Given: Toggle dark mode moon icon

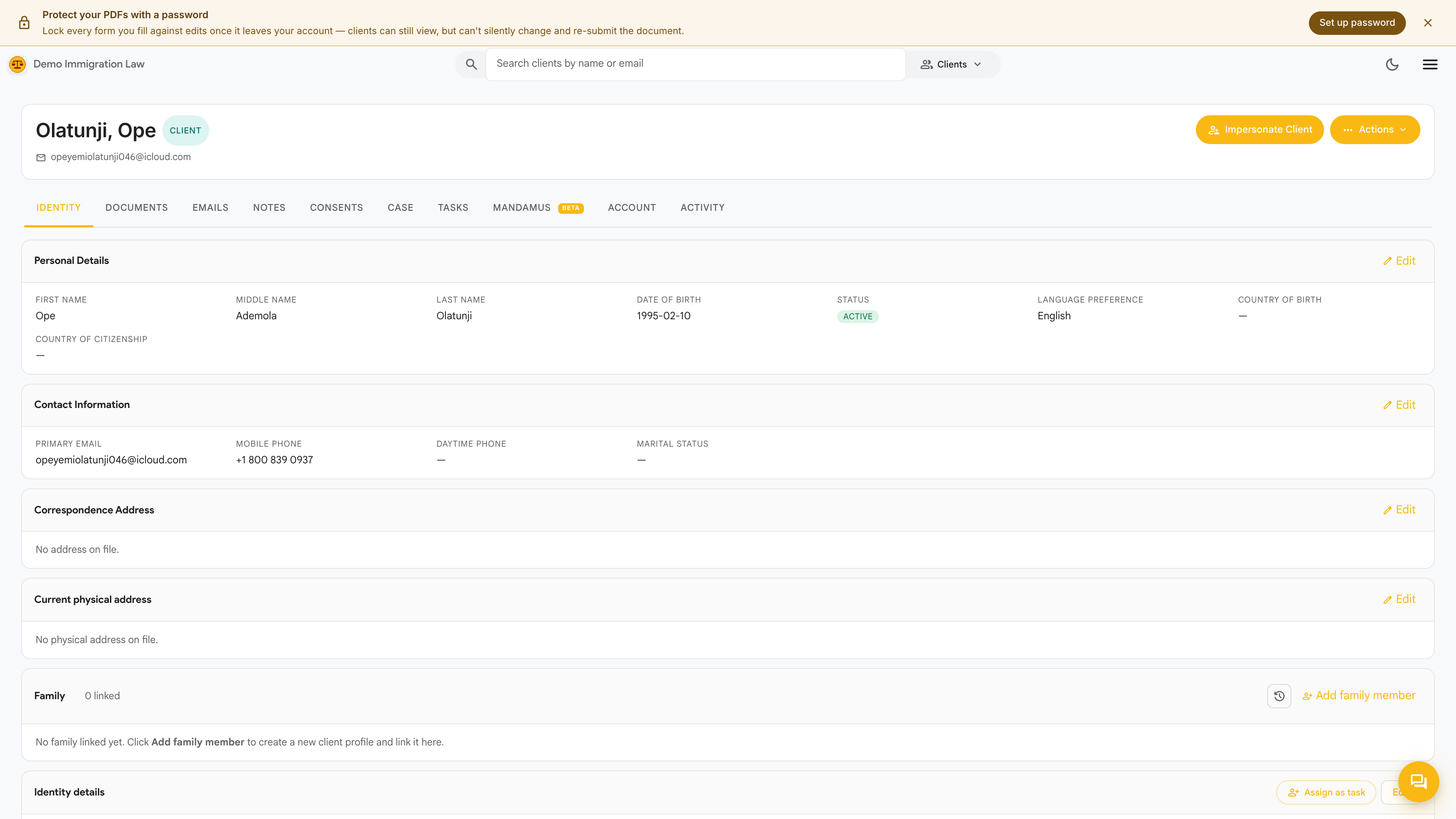Looking at the screenshot, I should coord(1392,64).
